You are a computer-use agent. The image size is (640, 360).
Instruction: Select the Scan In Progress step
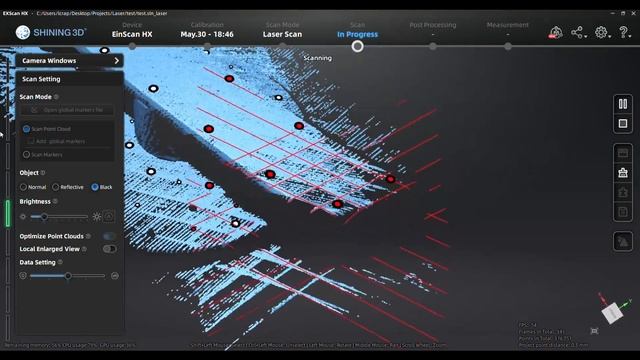coord(357,31)
